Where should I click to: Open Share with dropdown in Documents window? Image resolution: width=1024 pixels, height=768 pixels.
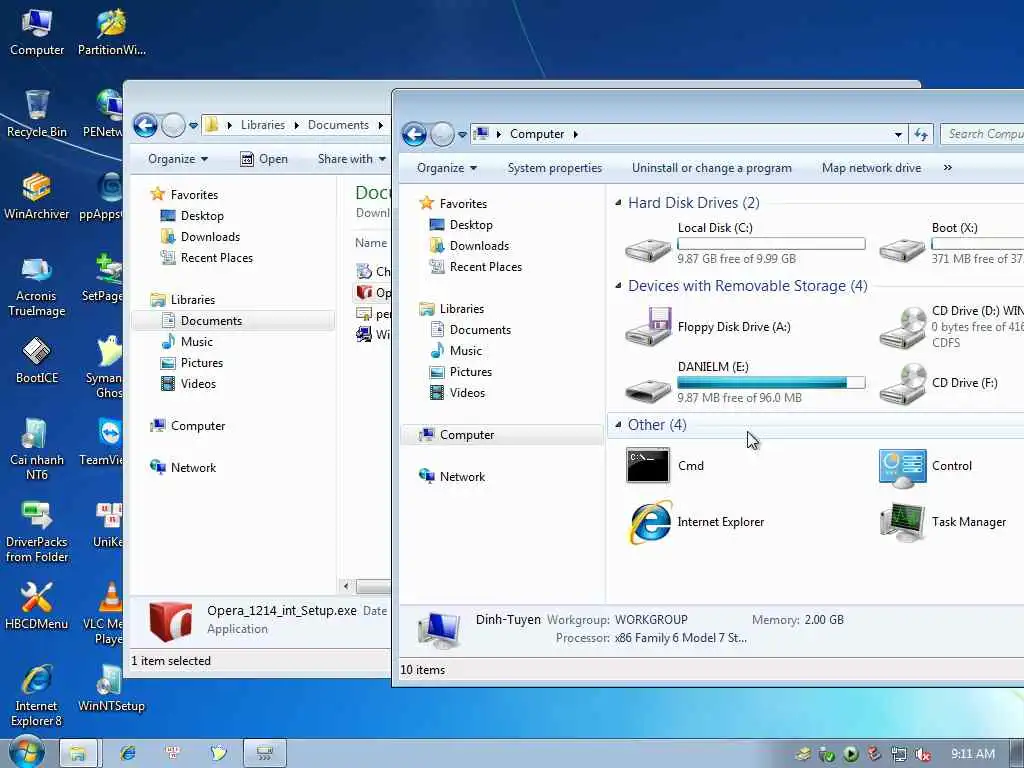351,159
